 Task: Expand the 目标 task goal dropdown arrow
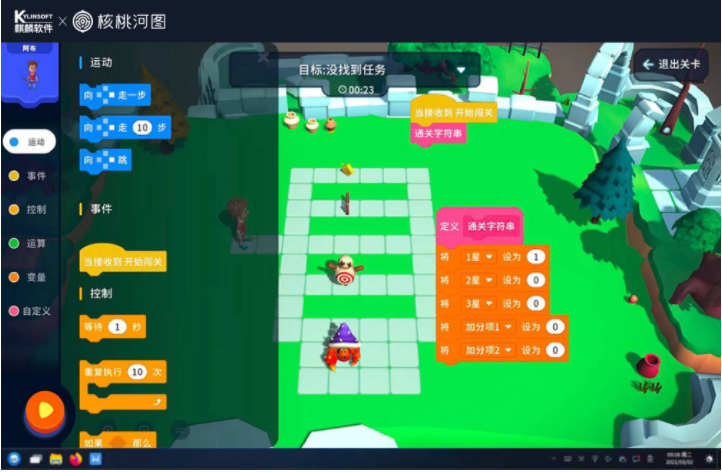point(461,70)
